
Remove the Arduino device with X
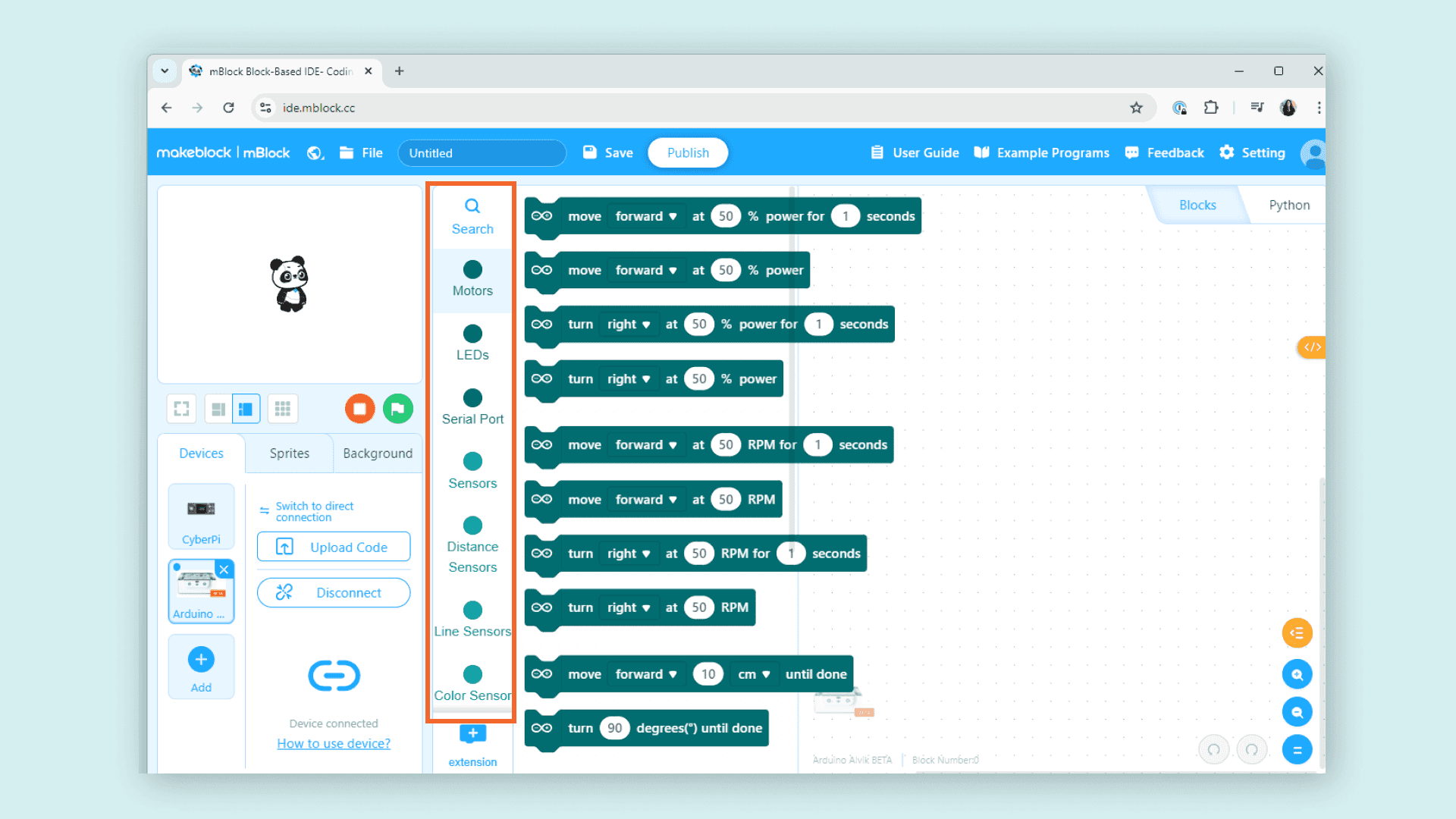224,570
